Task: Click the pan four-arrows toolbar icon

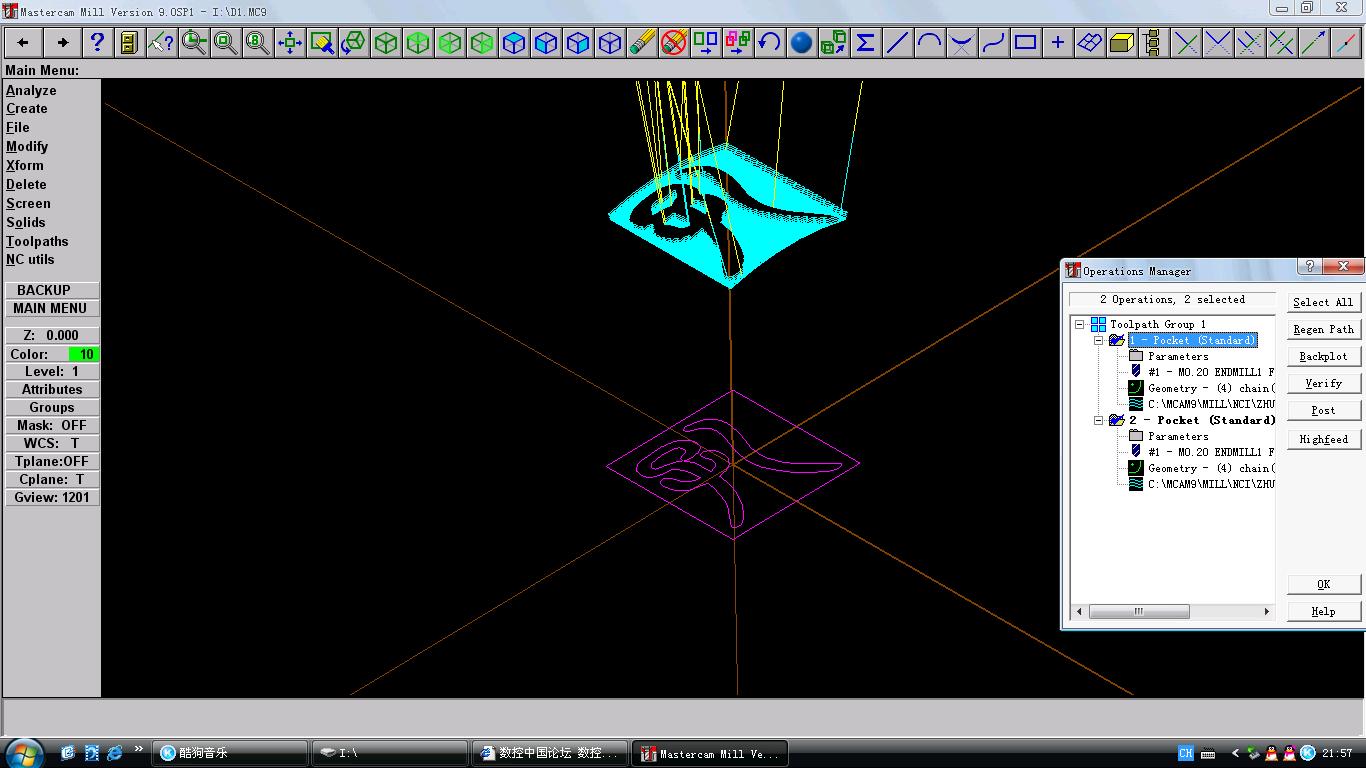Action: [x=290, y=42]
